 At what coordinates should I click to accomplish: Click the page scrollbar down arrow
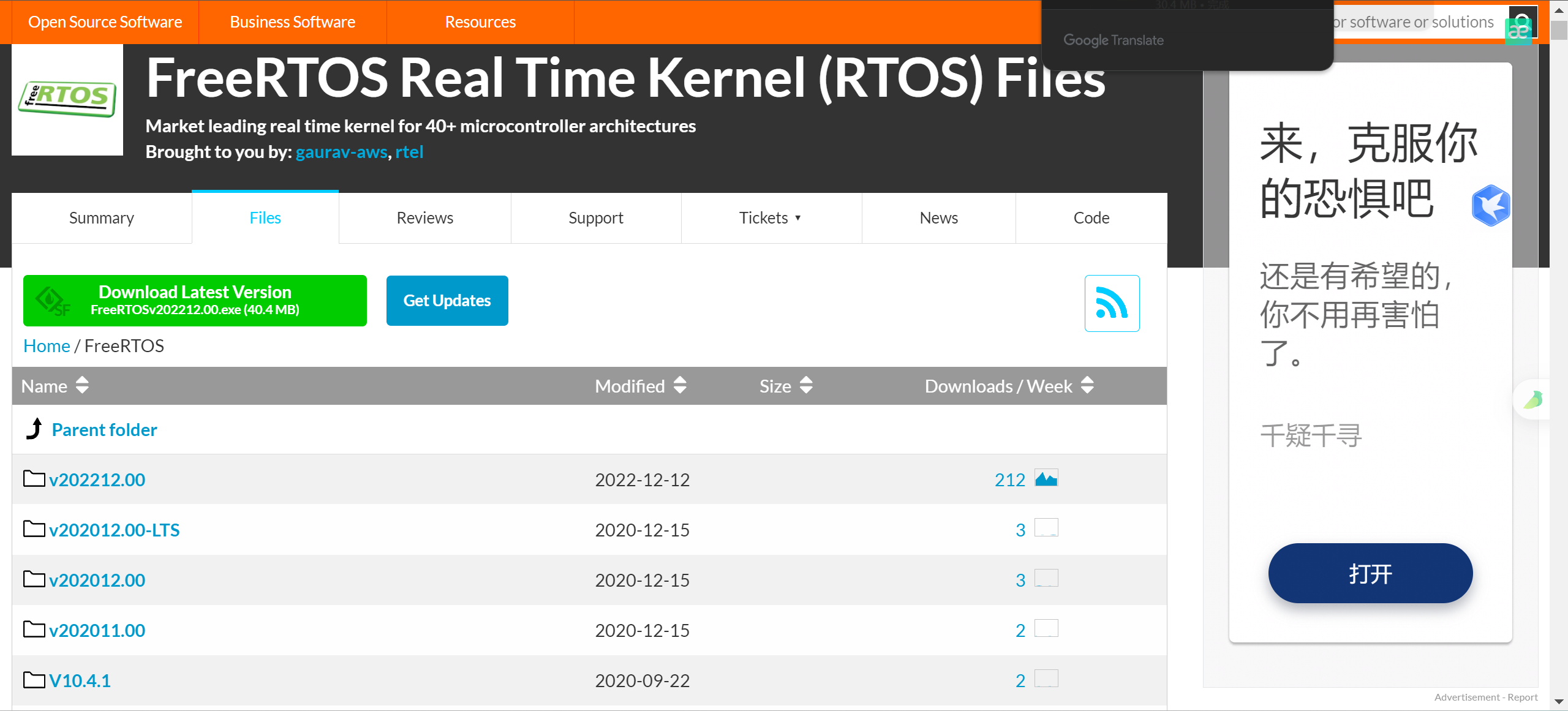pos(1559,701)
